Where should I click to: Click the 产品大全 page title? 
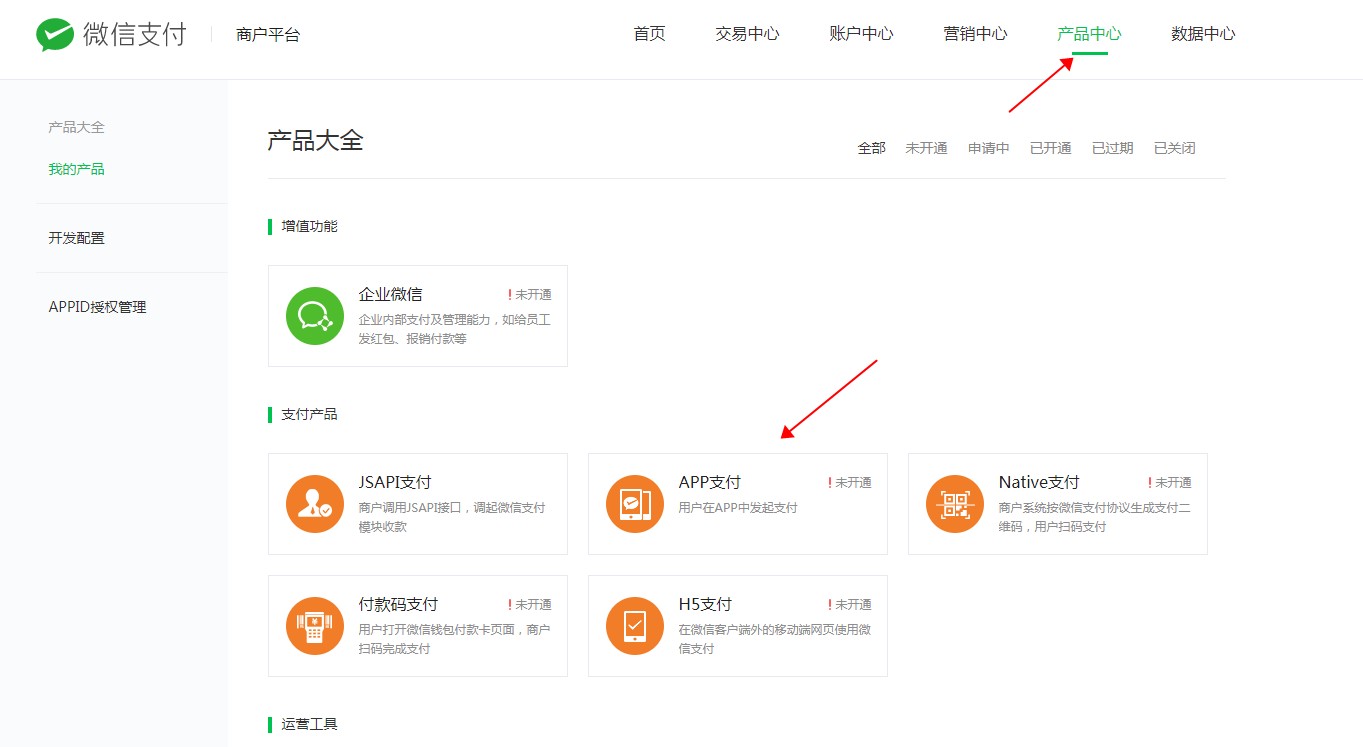coord(315,140)
